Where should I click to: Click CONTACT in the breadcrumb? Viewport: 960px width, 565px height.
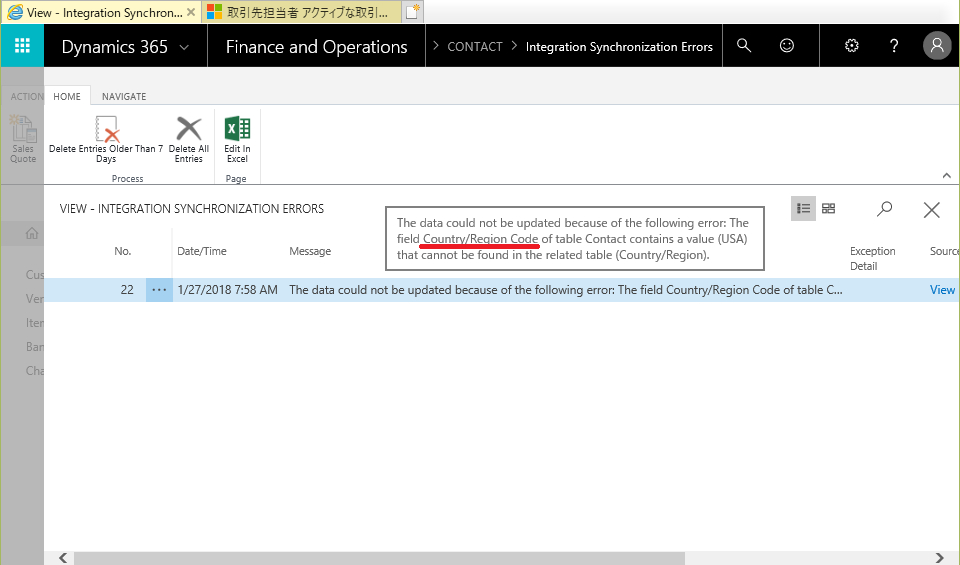click(x=474, y=47)
